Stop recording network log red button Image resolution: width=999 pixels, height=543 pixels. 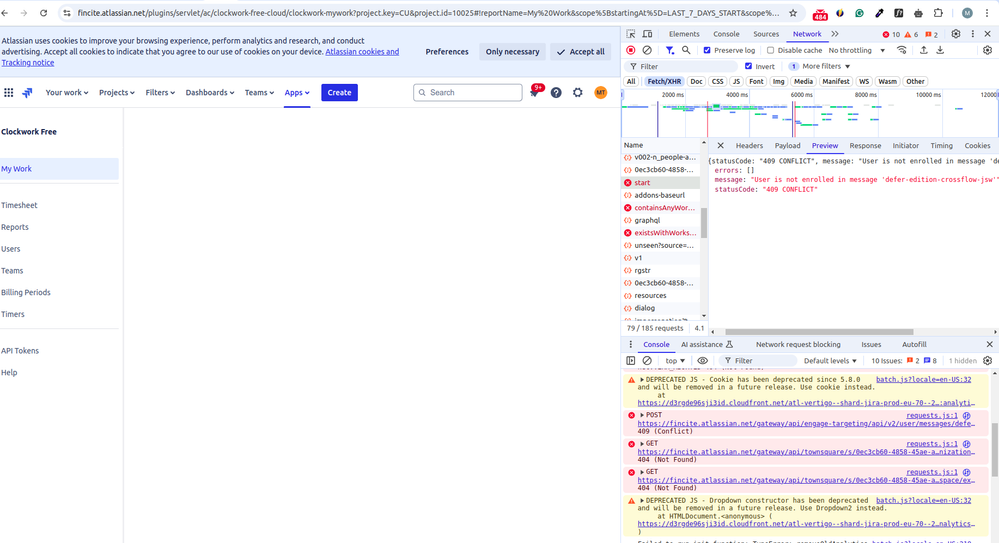pyautogui.click(x=631, y=50)
